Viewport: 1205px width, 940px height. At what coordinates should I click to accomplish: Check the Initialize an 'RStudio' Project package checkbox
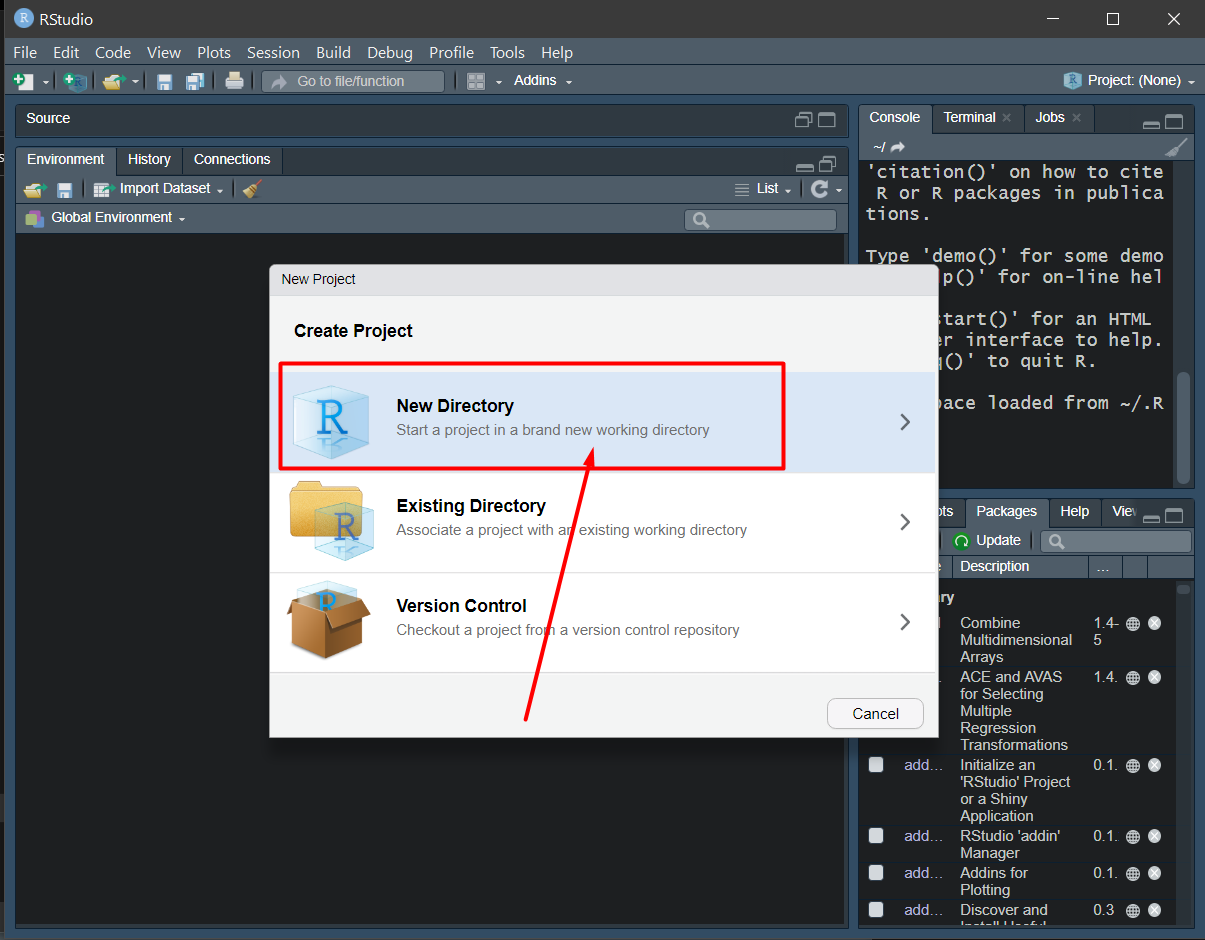click(x=876, y=765)
